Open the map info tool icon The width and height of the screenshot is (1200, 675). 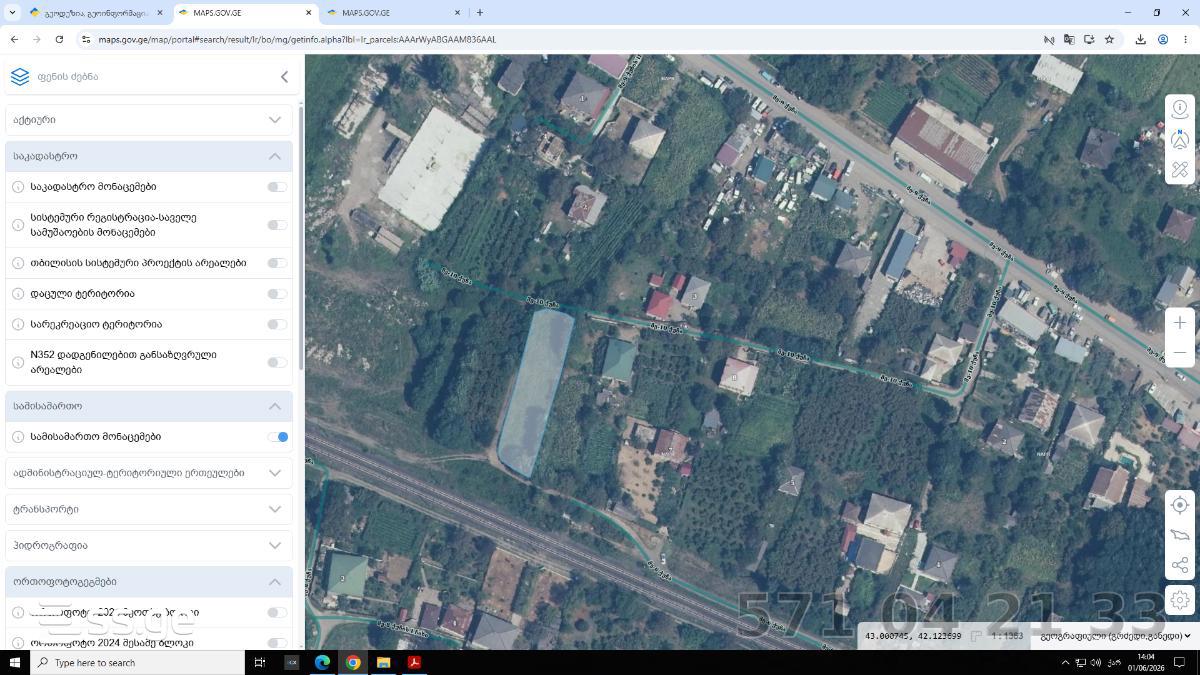click(1180, 109)
